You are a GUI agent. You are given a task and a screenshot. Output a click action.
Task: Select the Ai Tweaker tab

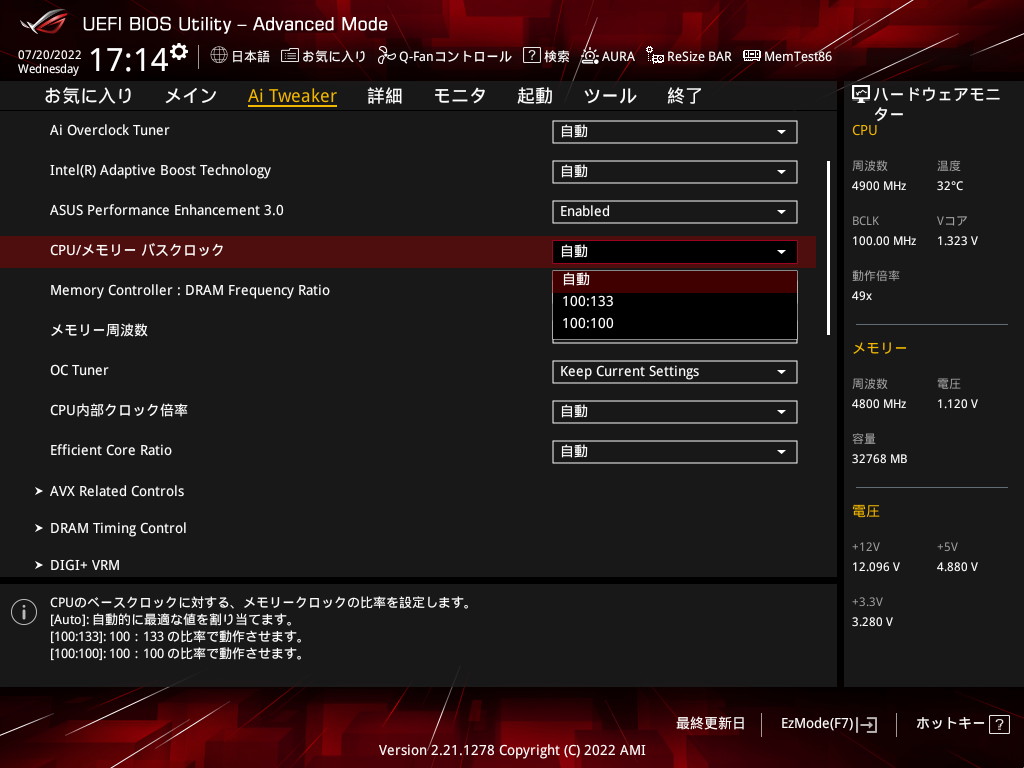pos(292,96)
